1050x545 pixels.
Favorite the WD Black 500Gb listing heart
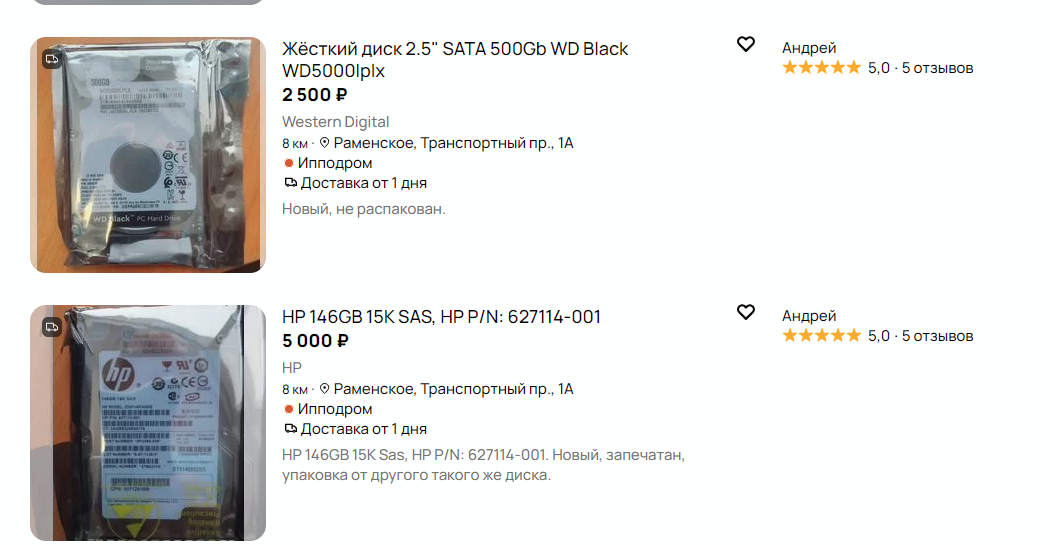[745, 44]
